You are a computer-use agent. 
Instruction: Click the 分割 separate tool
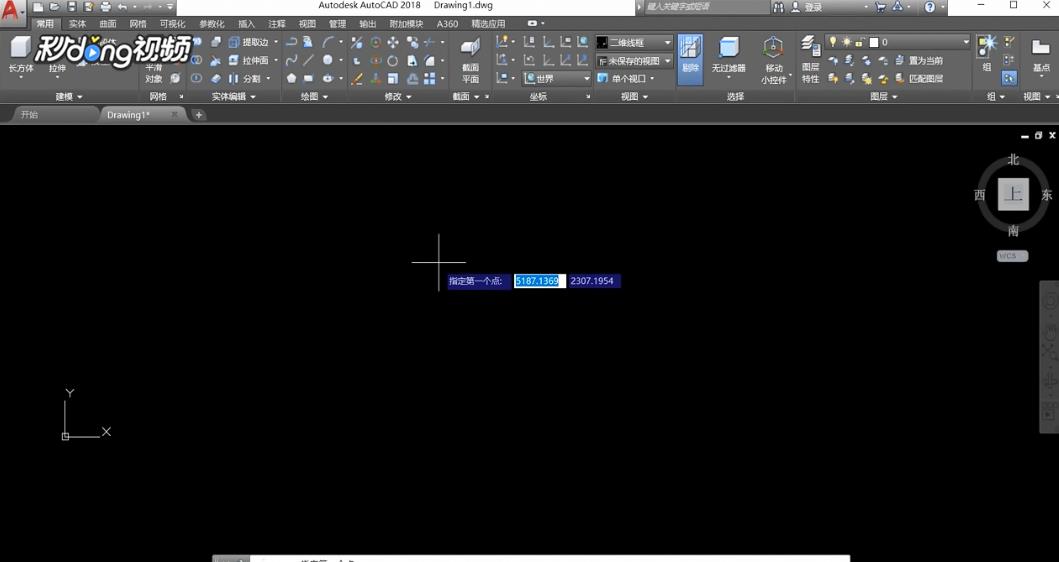(244, 78)
